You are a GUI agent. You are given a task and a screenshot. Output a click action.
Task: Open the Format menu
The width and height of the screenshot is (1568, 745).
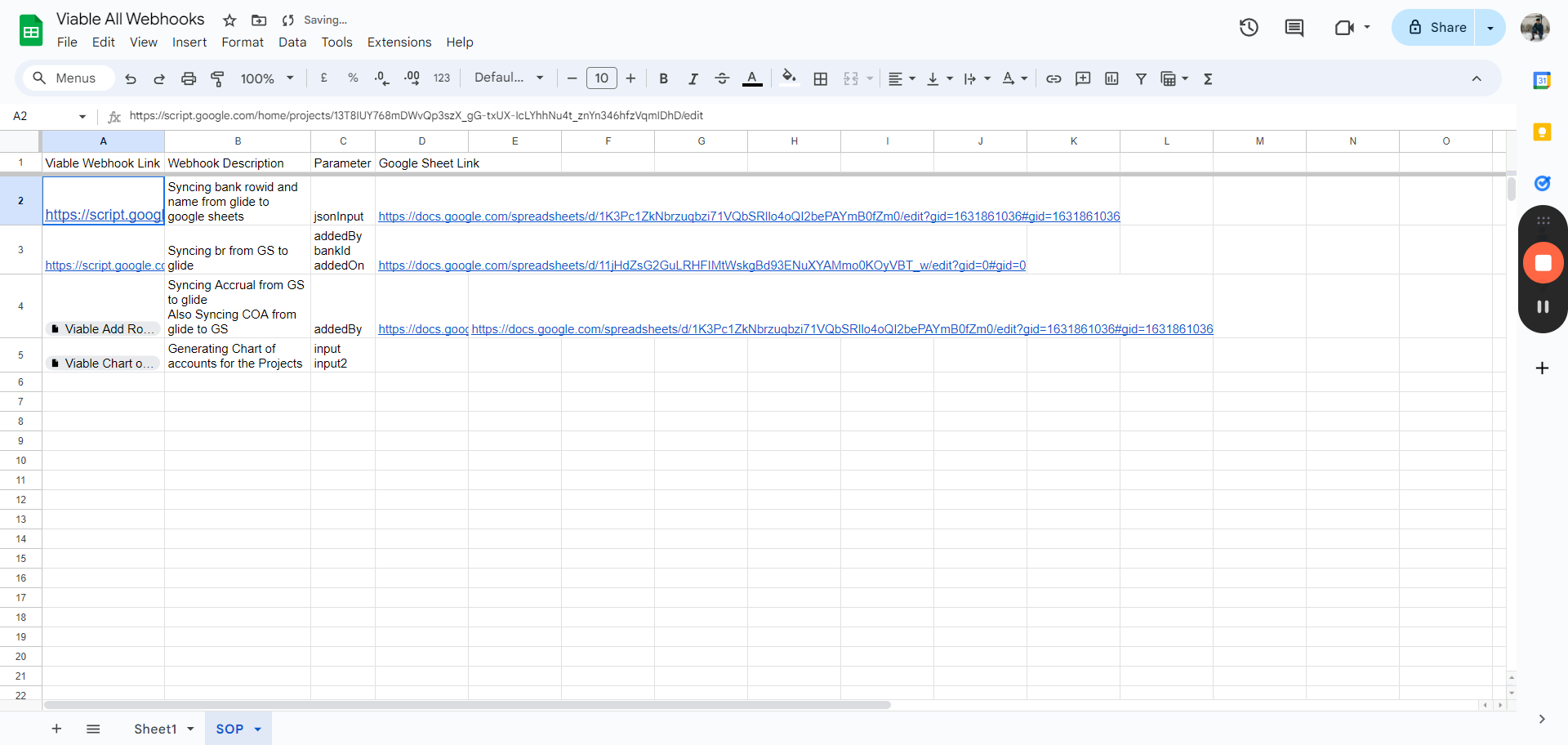coord(243,42)
